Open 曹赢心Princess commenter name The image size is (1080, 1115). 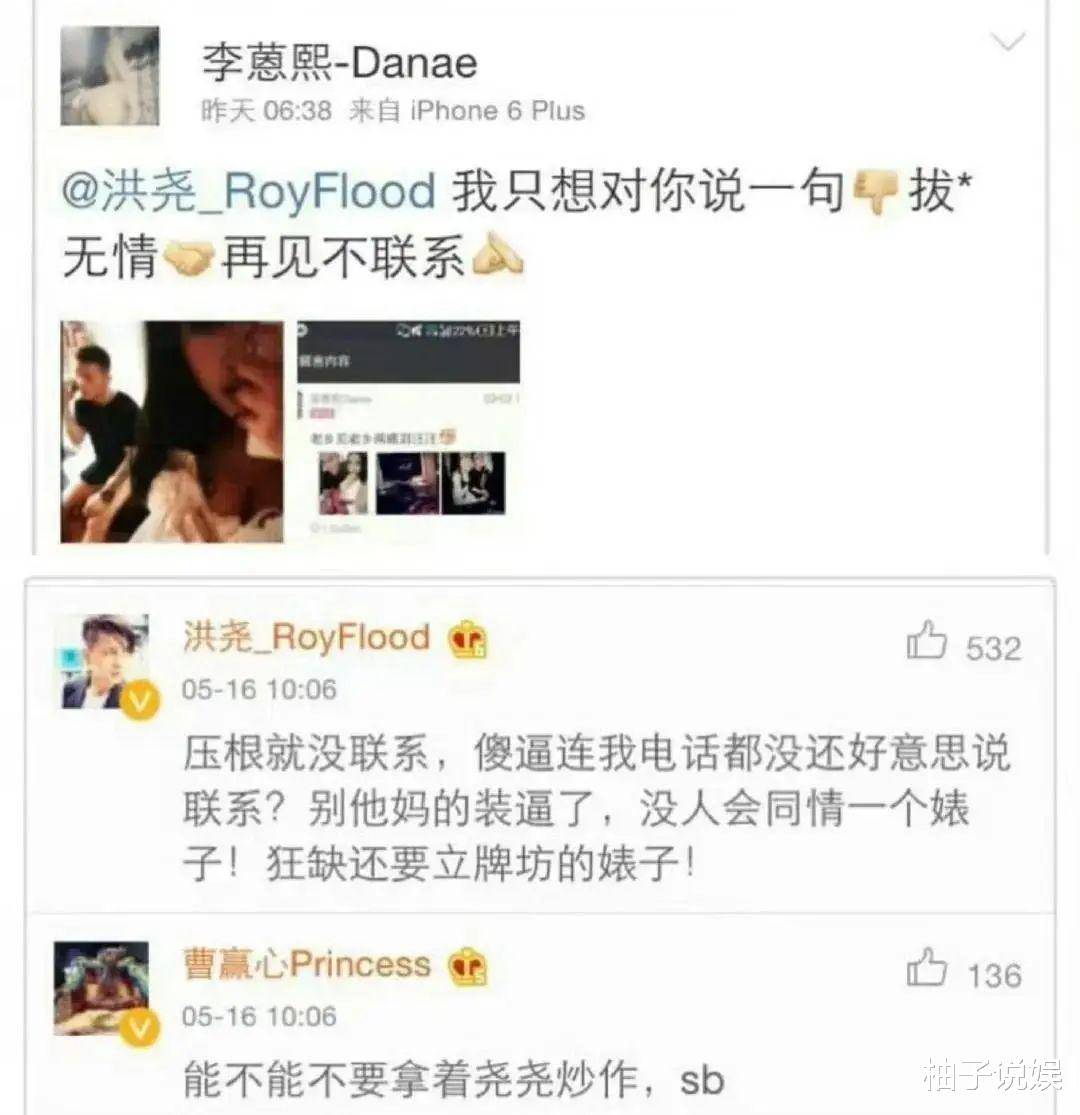coord(306,964)
